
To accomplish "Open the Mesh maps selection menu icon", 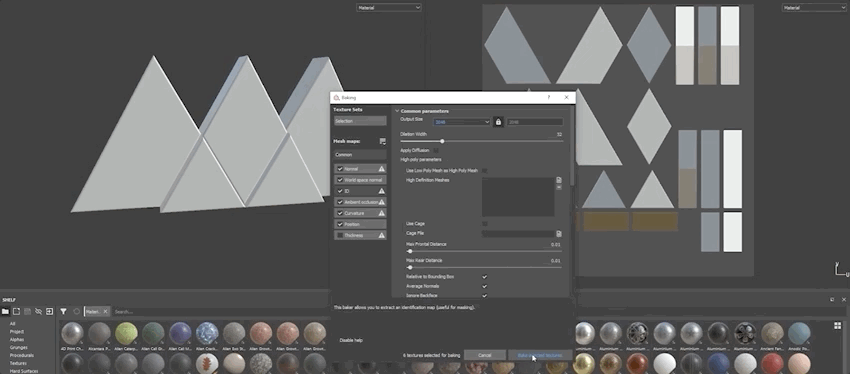I will (383, 141).
